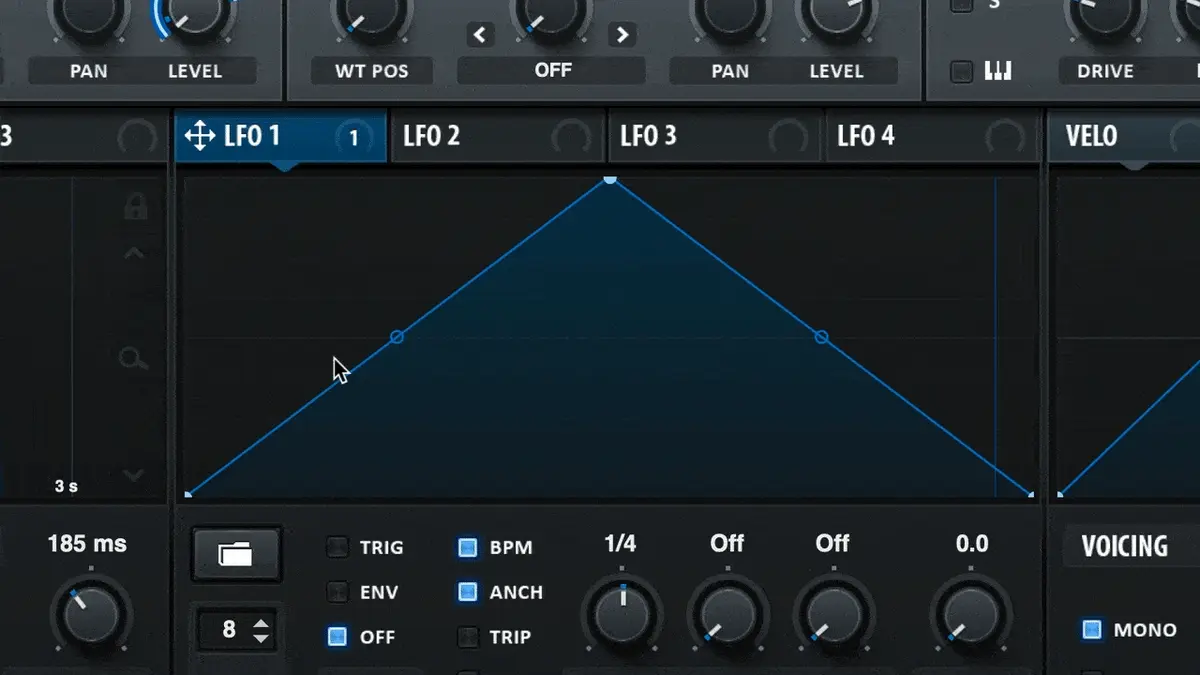This screenshot has width=1200, height=675.
Task: Click the magnifier zoom icon in envelope panel
Action: pos(133,358)
